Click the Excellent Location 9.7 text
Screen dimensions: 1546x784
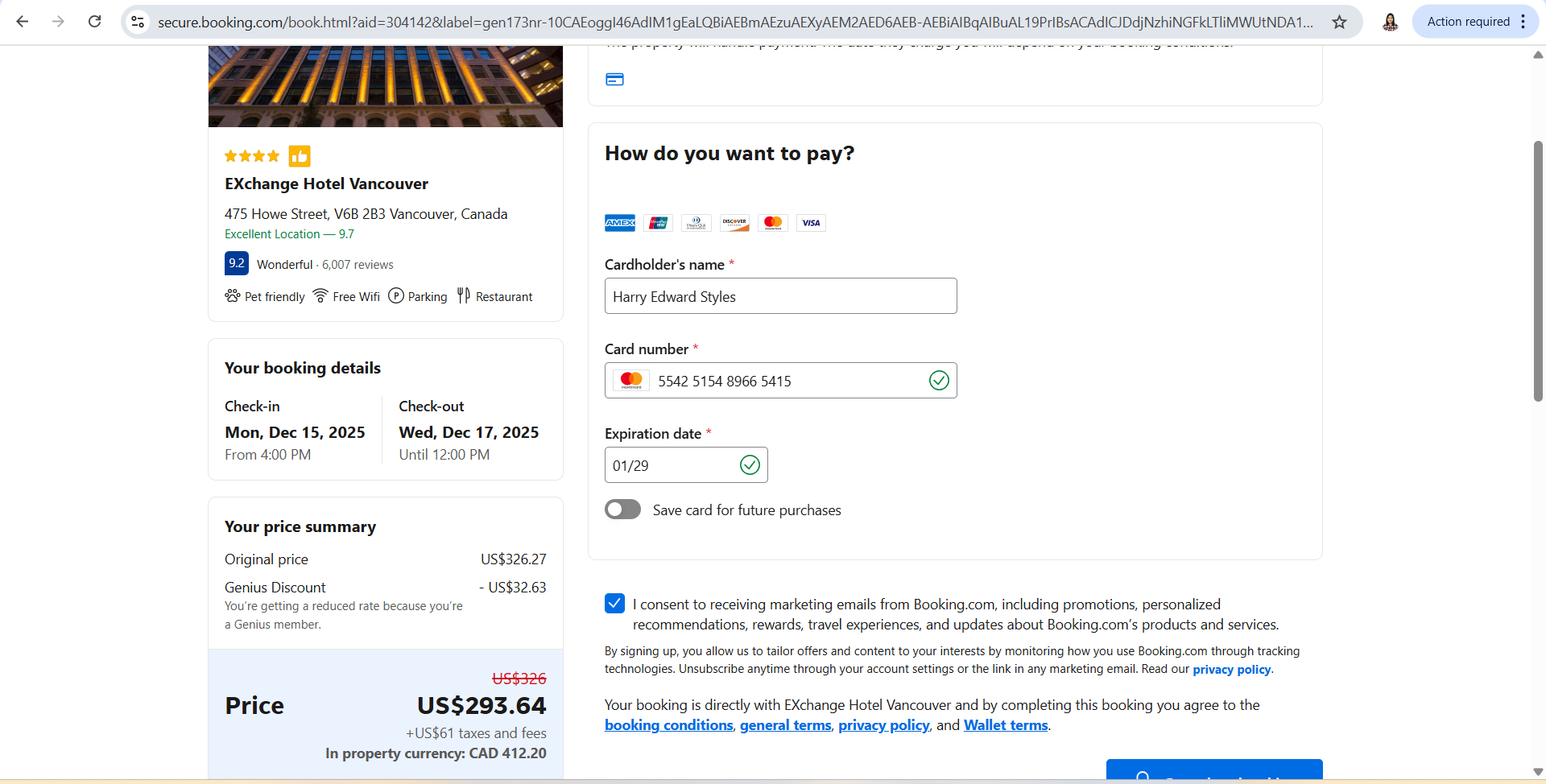pyautogui.click(x=289, y=234)
